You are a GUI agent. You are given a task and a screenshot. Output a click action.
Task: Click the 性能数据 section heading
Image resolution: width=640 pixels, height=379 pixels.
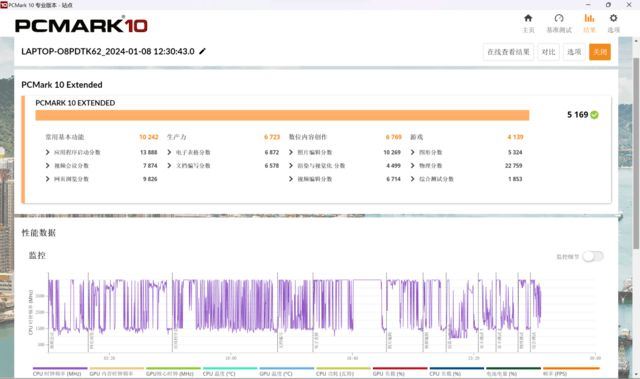coord(38,233)
